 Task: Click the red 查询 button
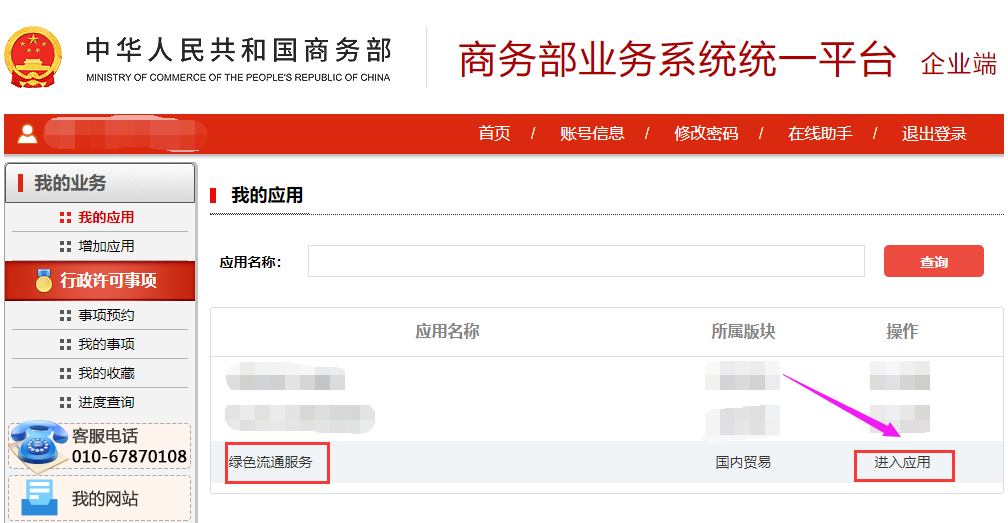coord(933,261)
